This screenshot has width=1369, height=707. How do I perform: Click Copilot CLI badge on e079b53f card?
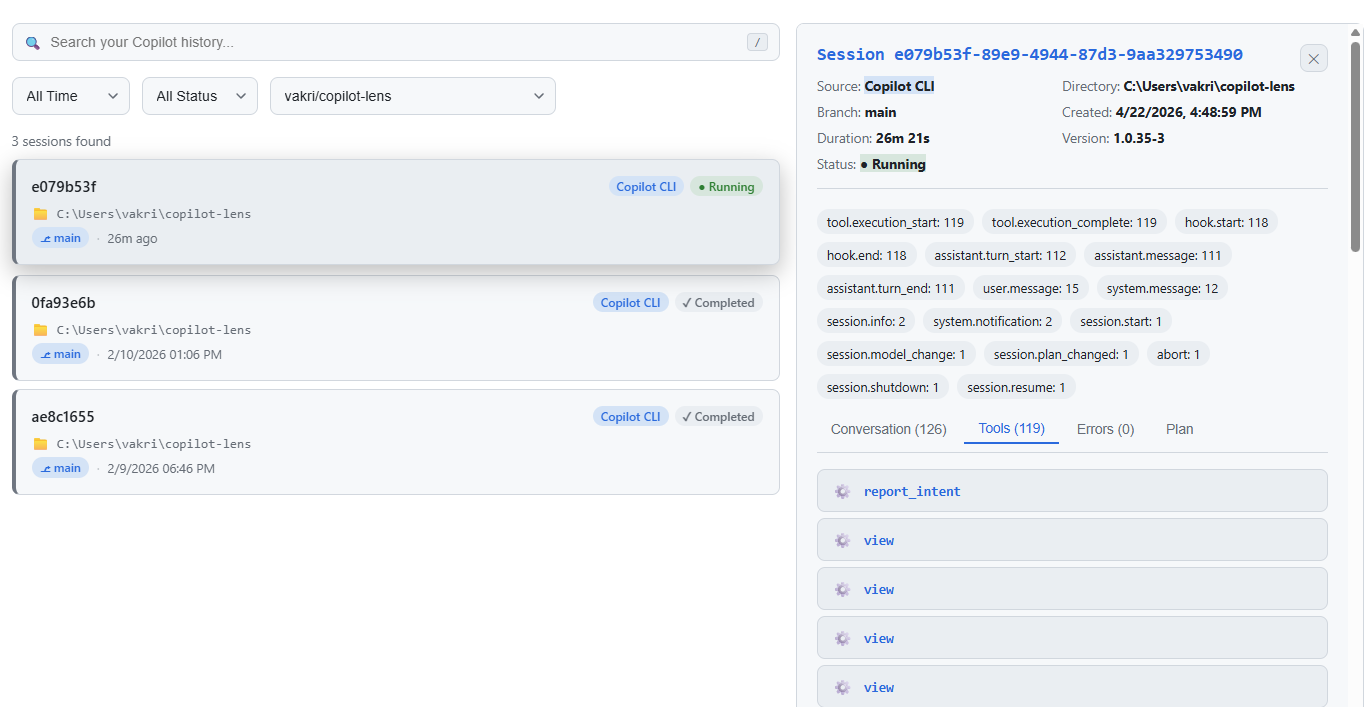tap(646, 187)
